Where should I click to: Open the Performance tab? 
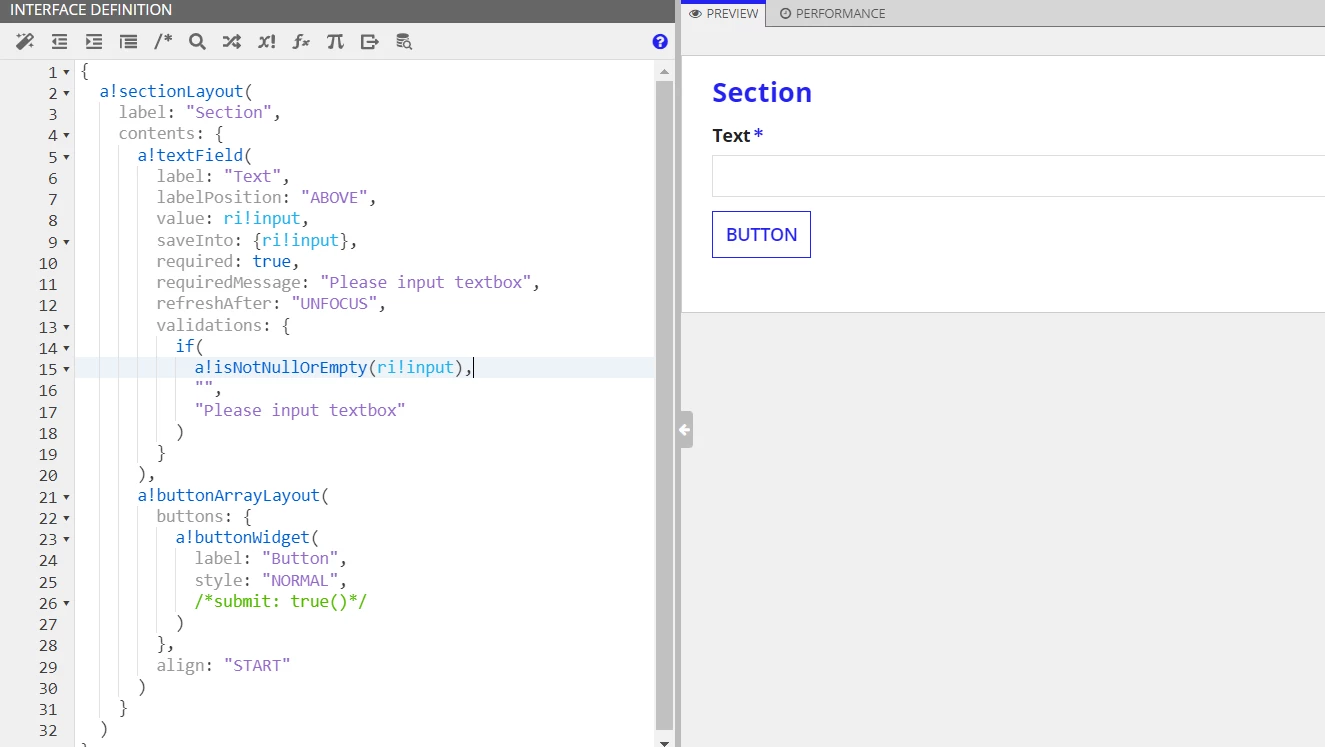[832, 14]
